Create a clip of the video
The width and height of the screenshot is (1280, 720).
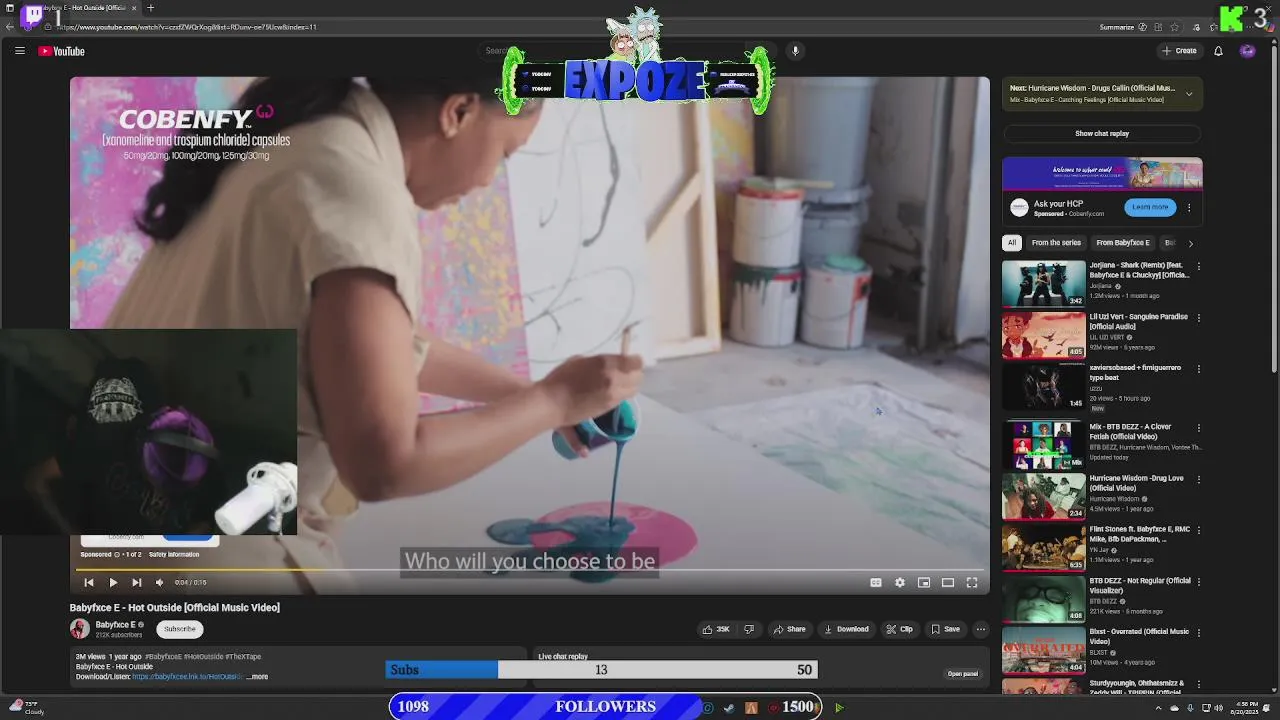900,629
